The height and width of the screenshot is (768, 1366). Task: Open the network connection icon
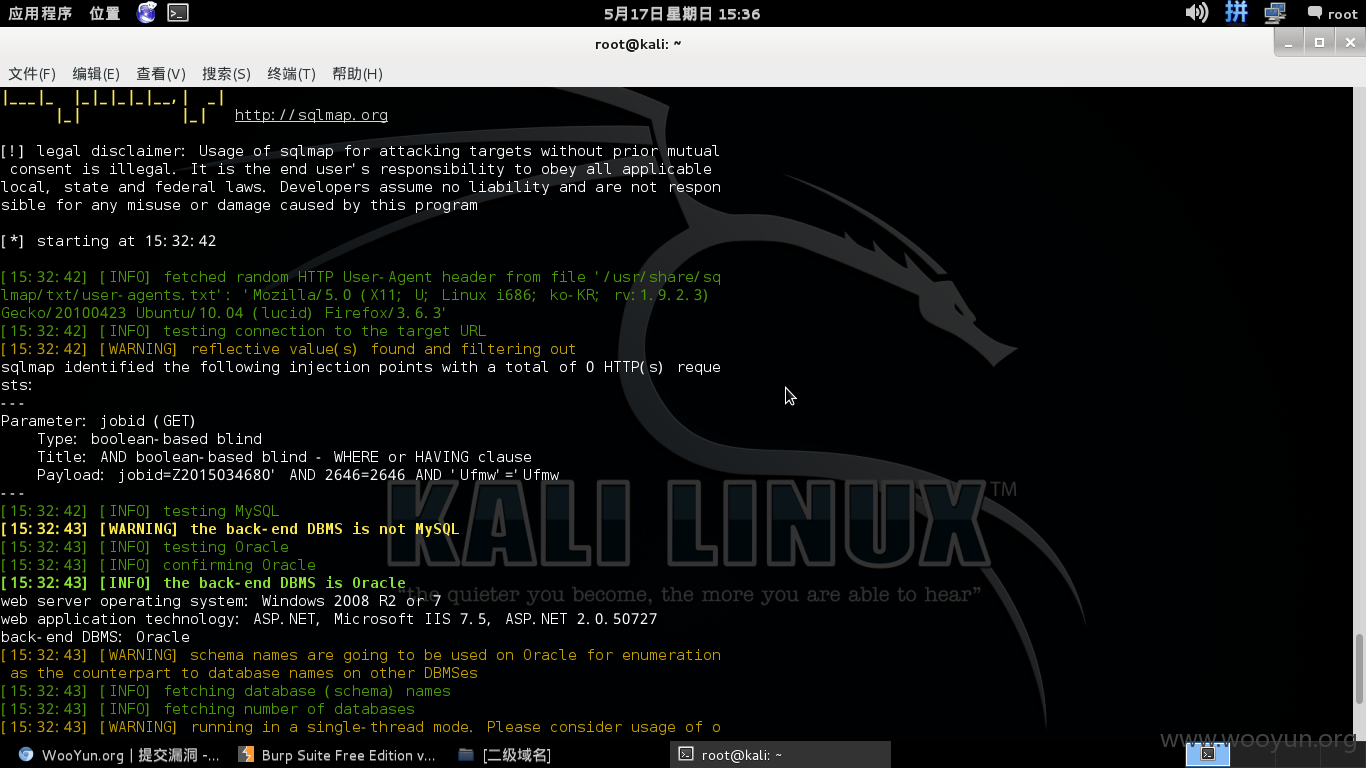tap(1275, 13)
